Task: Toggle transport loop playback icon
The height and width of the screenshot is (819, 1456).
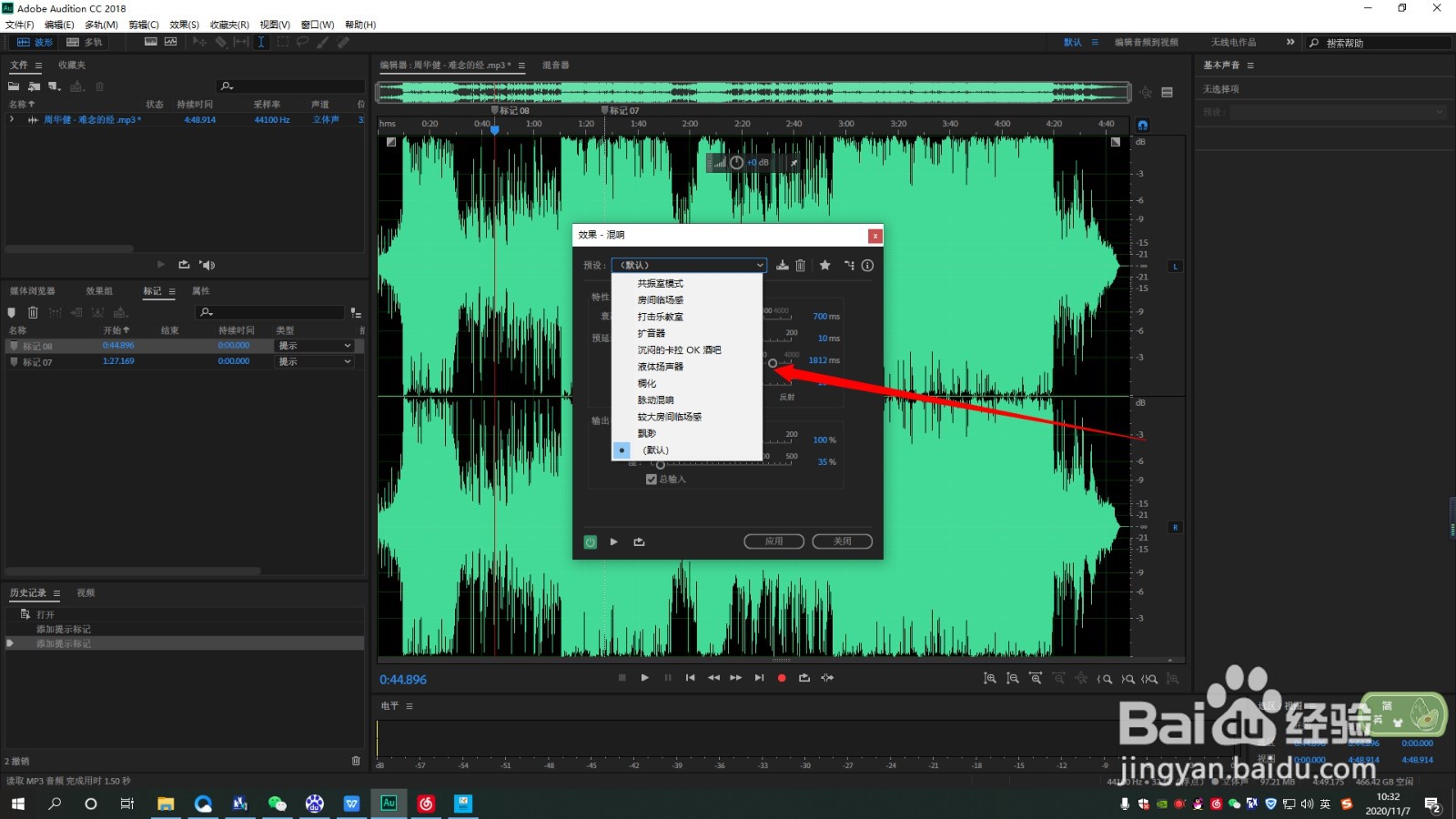Action: (804, 678)
